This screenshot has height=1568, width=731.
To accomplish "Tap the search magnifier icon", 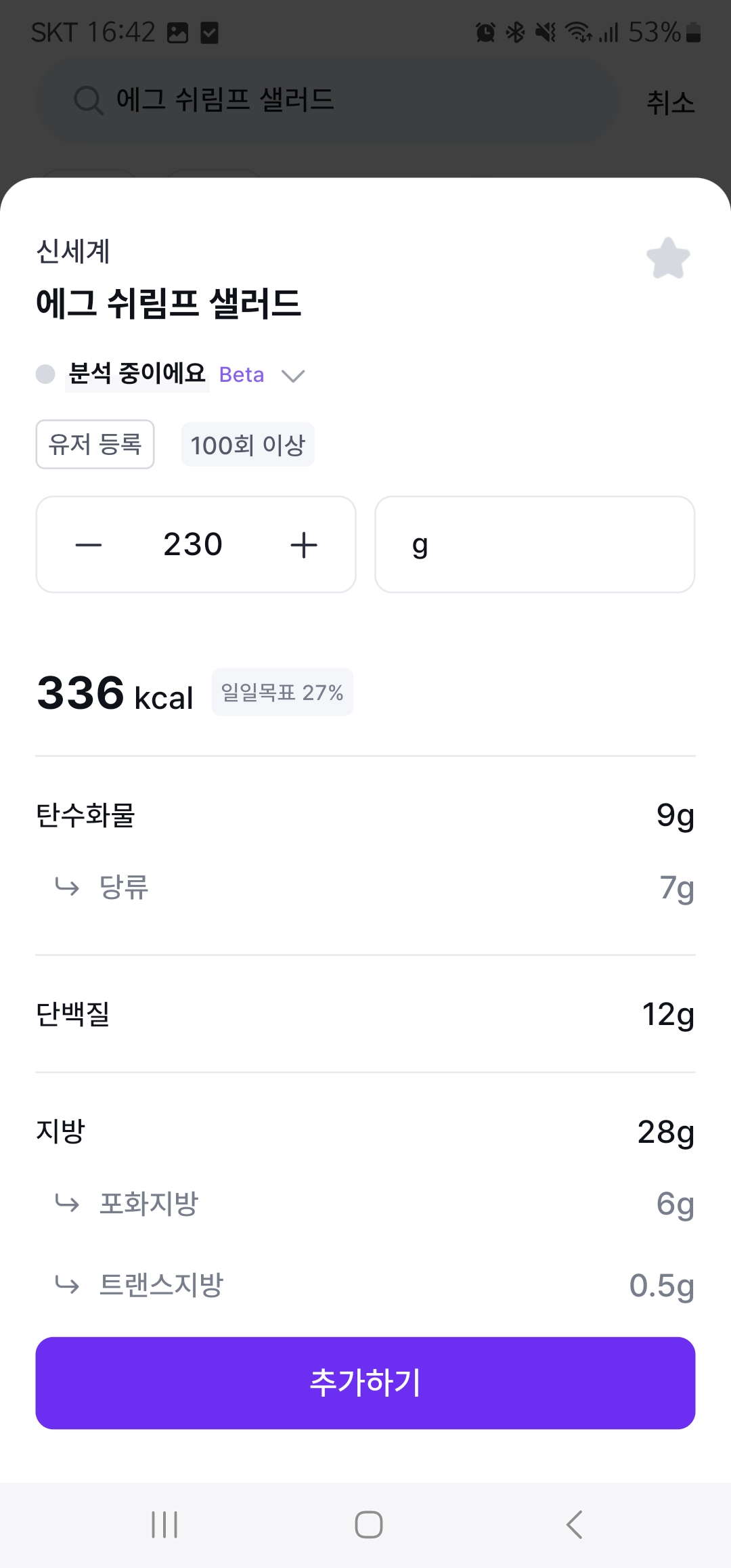I will pyautogui.click(x=88, y=101).
